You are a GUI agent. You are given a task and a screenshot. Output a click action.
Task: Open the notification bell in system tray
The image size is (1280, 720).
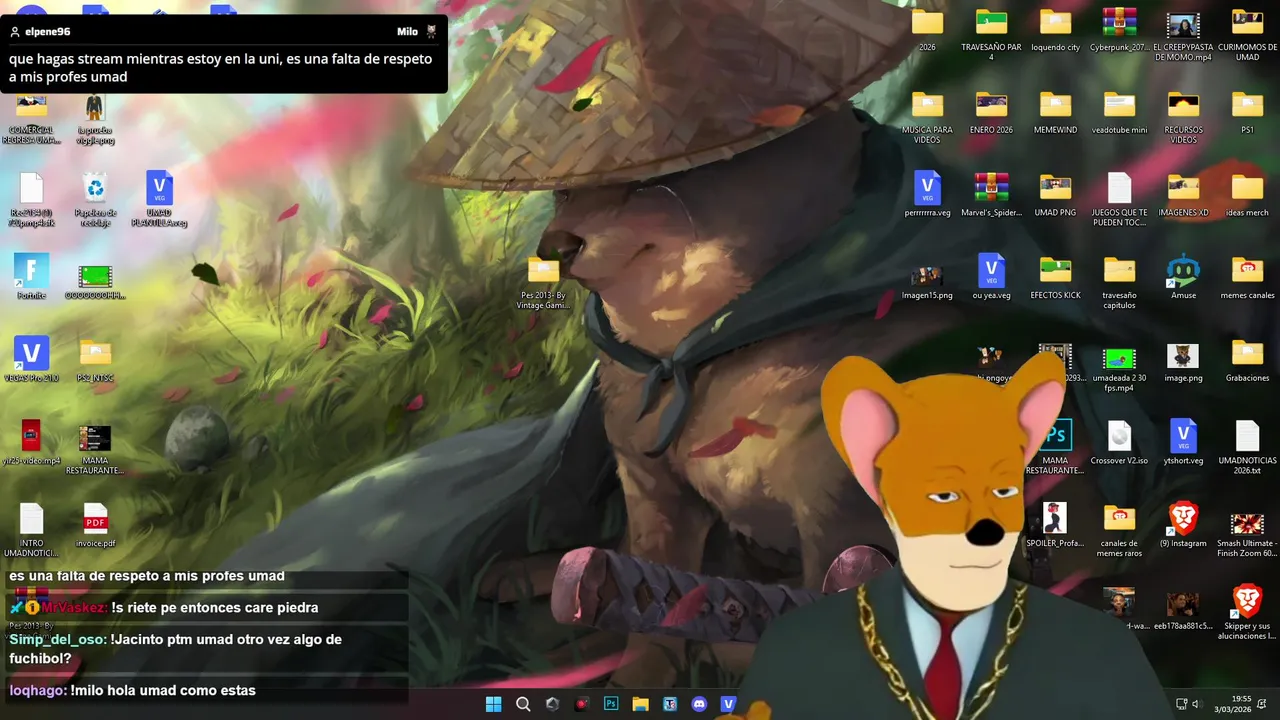(x=1262, y=704)
